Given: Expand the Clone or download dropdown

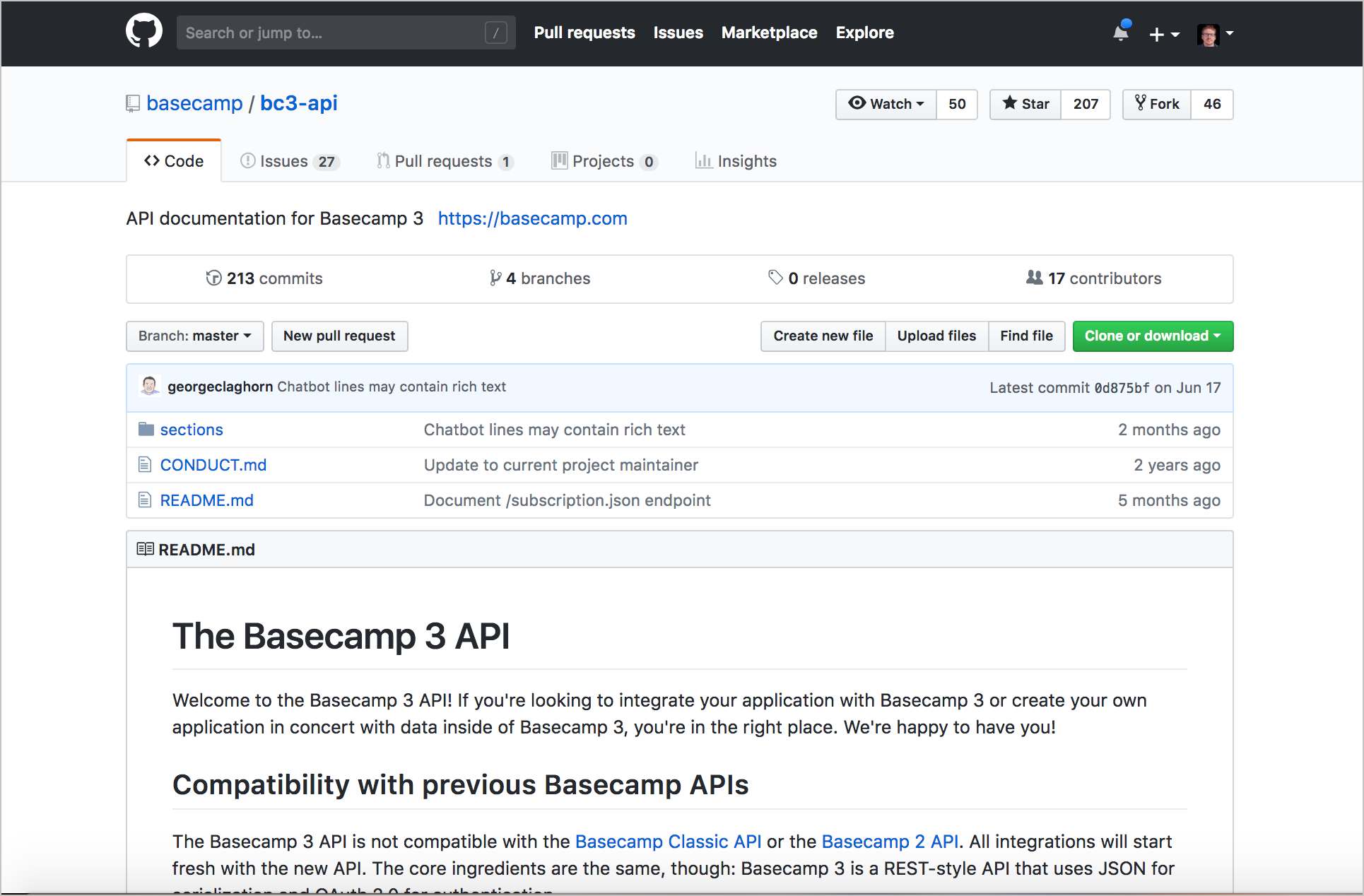Looking at the screenshot, I should point(1153,335).
